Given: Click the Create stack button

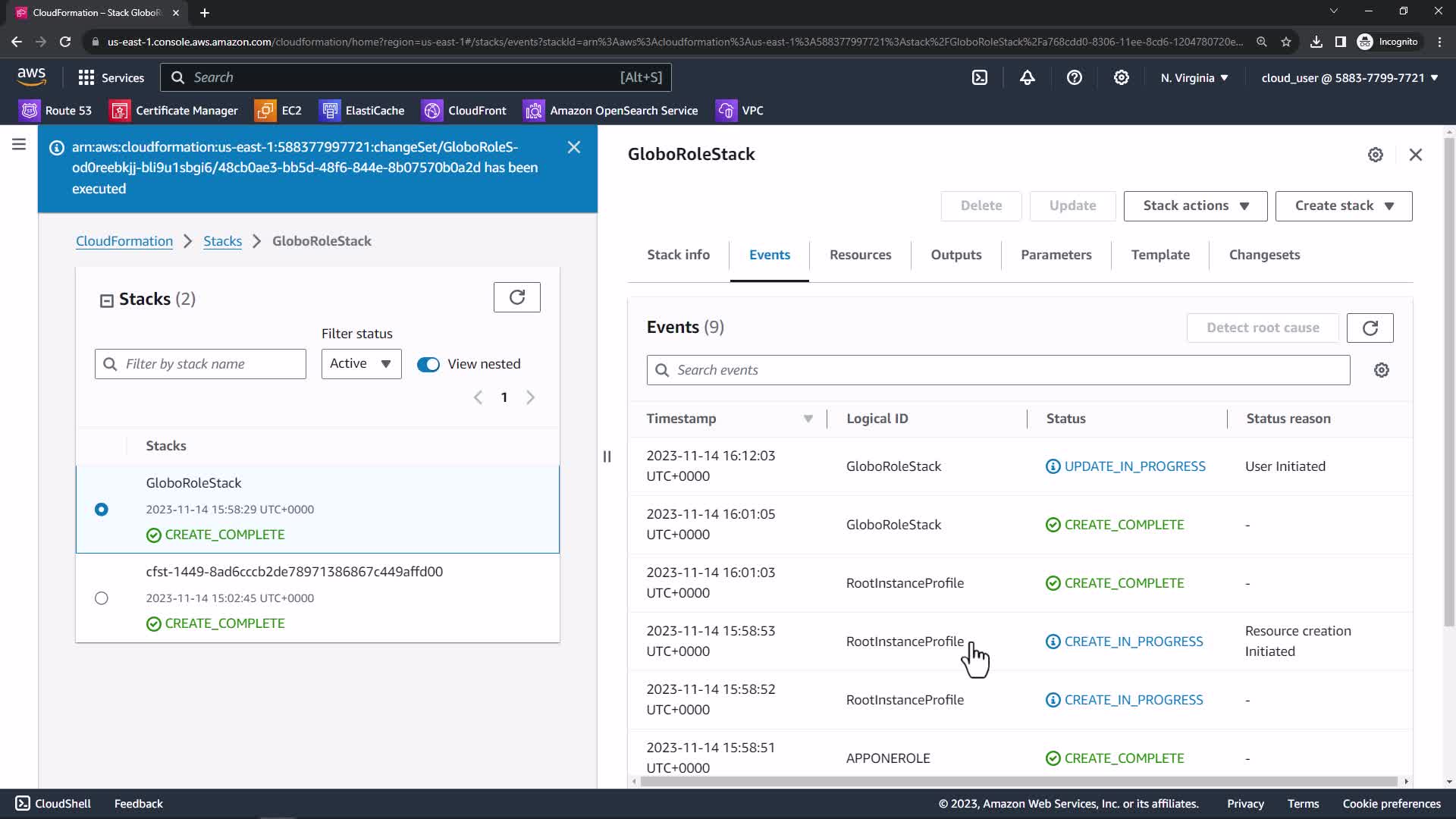Looking at the screenshot, I should pos(1343,206).
